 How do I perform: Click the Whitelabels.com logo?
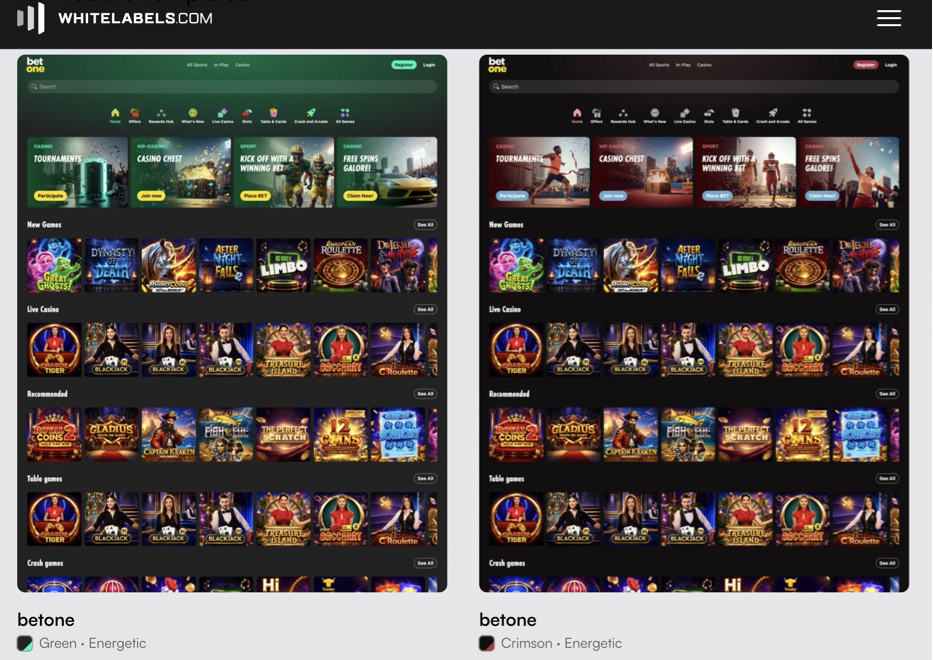click(115, 18)
